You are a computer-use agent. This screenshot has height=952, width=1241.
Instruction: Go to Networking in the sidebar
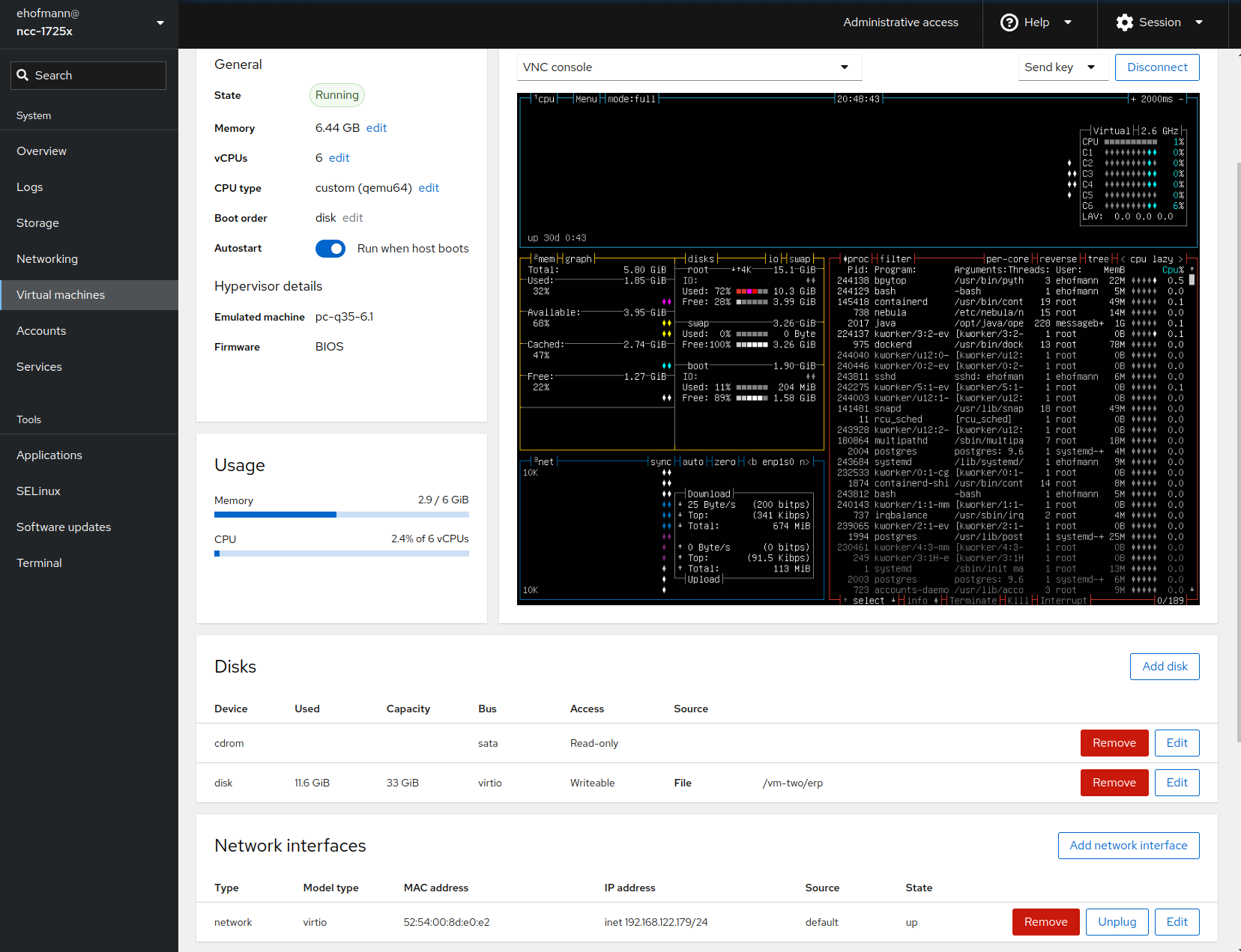pos(47,259)
